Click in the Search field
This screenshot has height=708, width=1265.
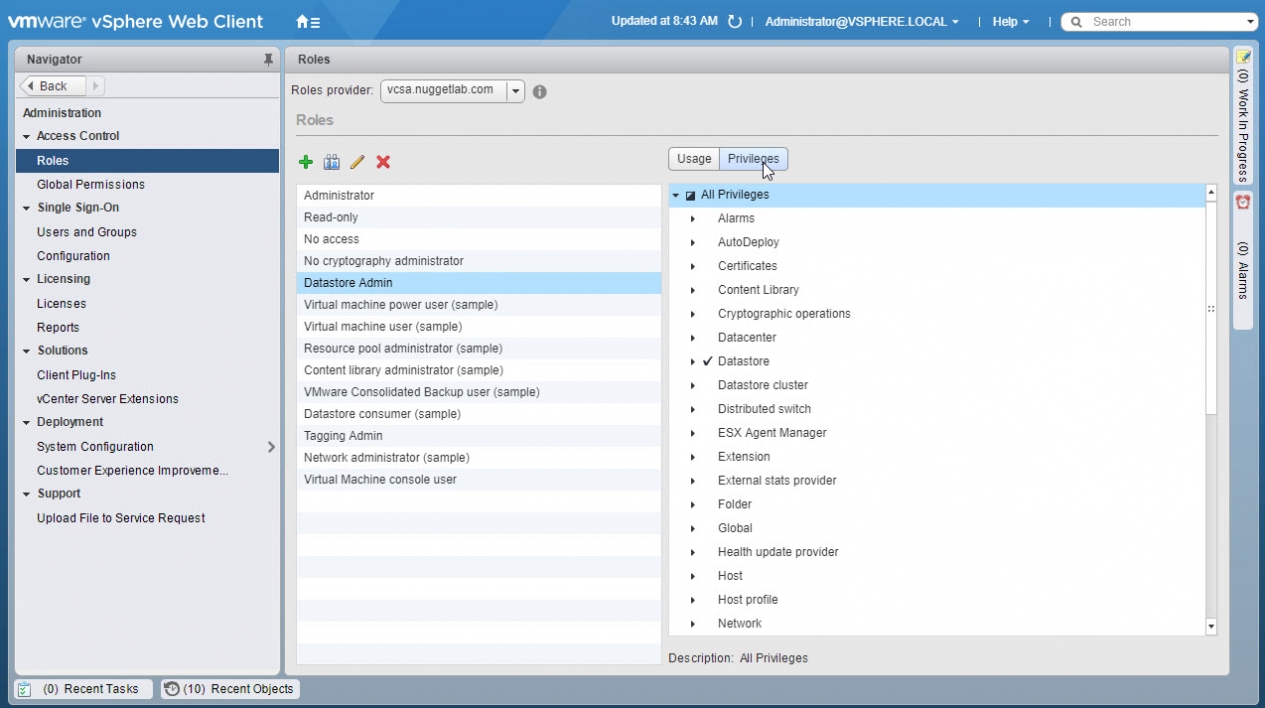1160,22
